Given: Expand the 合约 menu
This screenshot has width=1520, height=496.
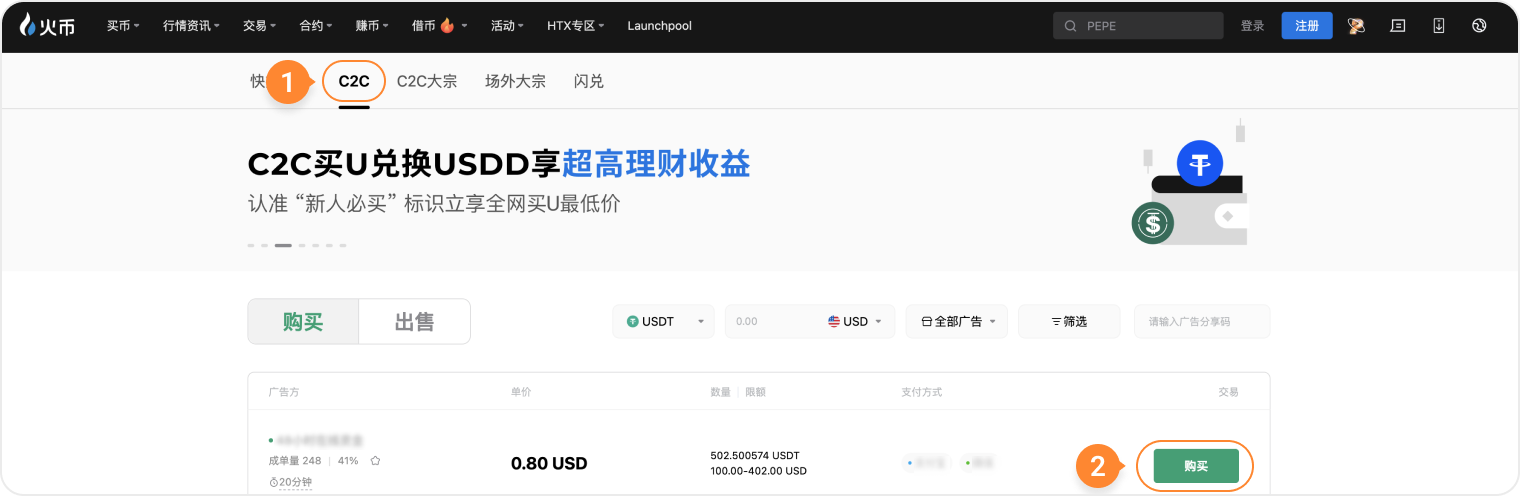Looking at the screenshot, I should 316,26.
